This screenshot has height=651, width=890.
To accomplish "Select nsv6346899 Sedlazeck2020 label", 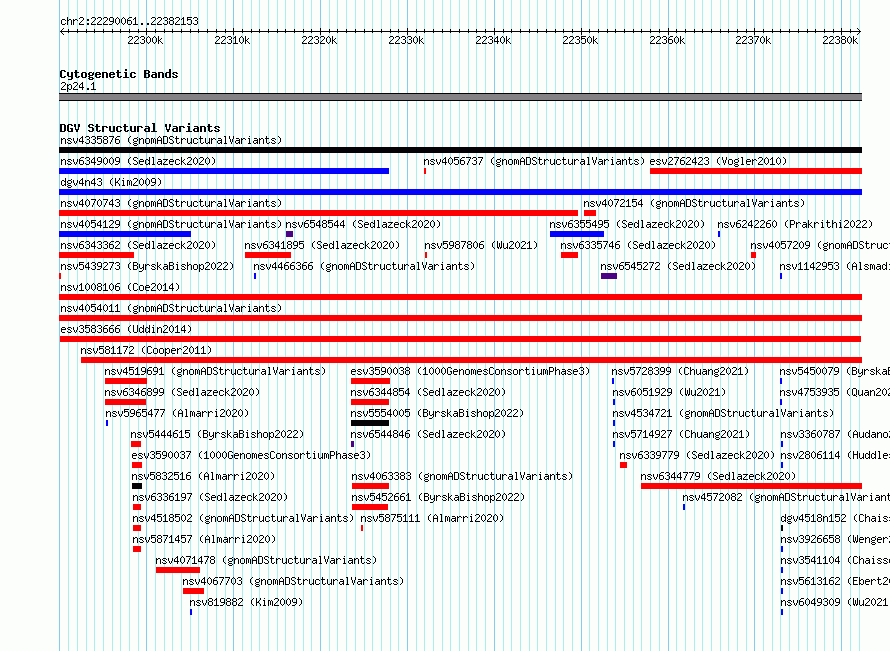I will 182,392.
